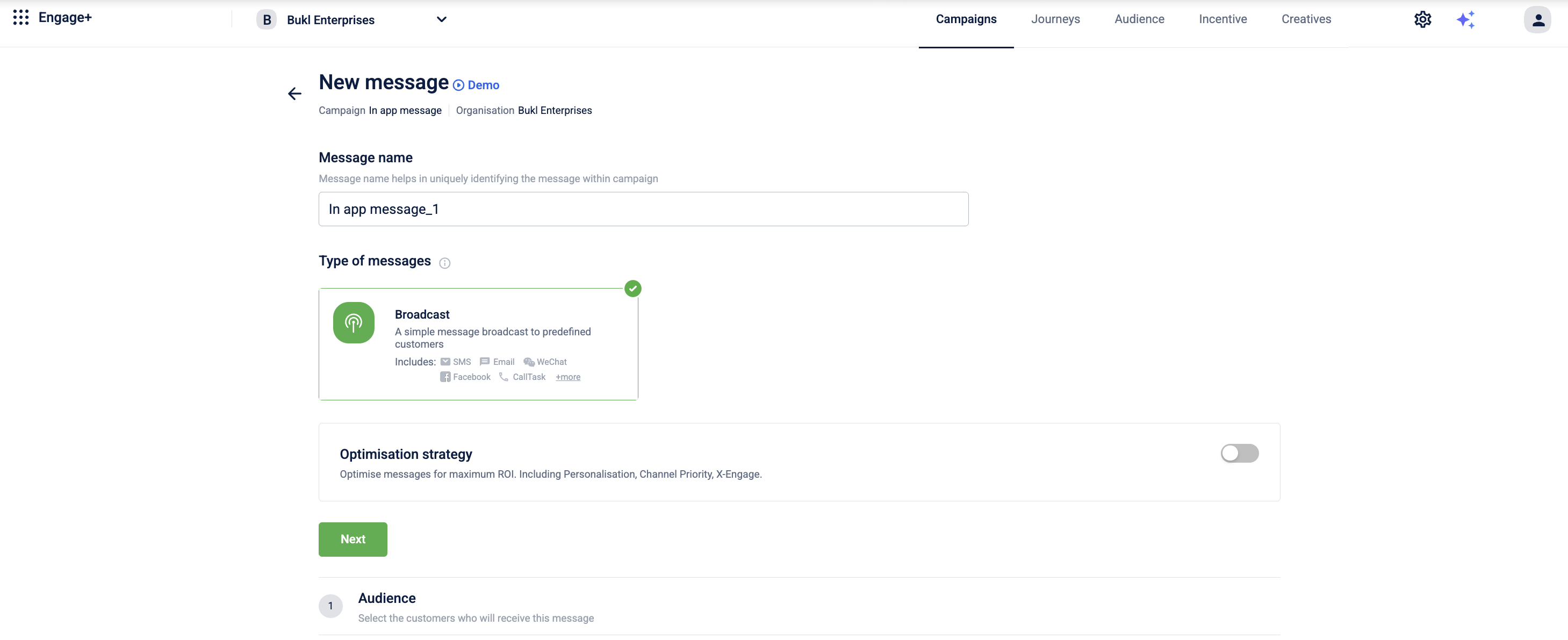
Task: Click the Message name input field
Action: (x=643, y=210)
